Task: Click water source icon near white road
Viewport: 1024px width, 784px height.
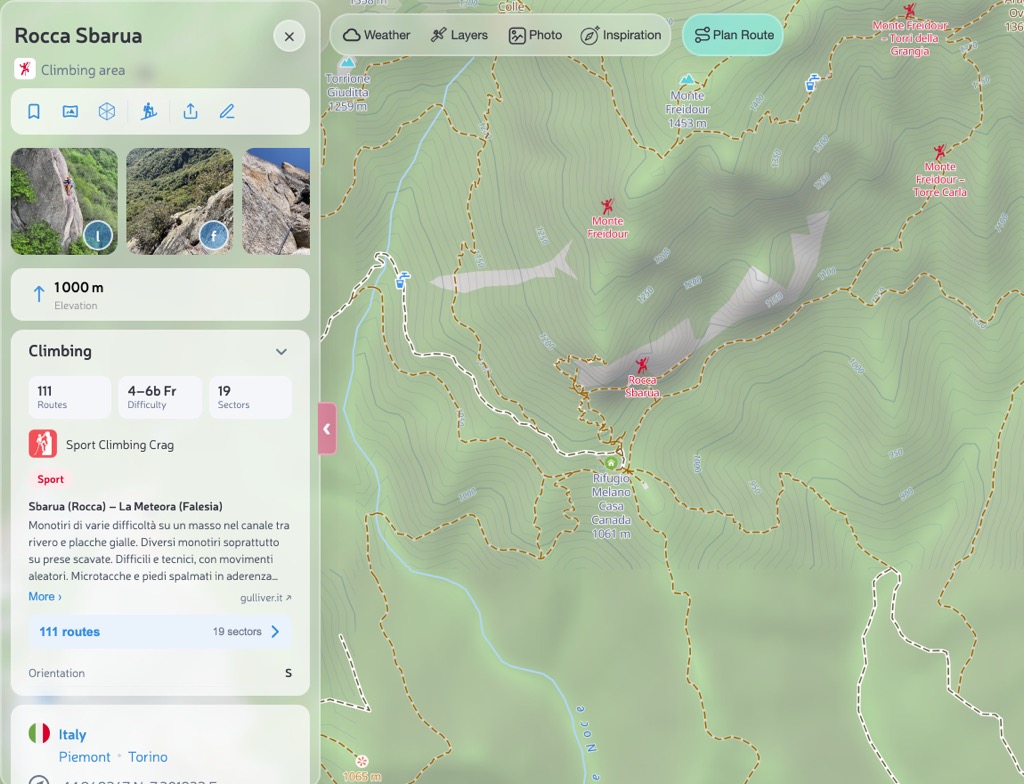Action: coord(402,280)
